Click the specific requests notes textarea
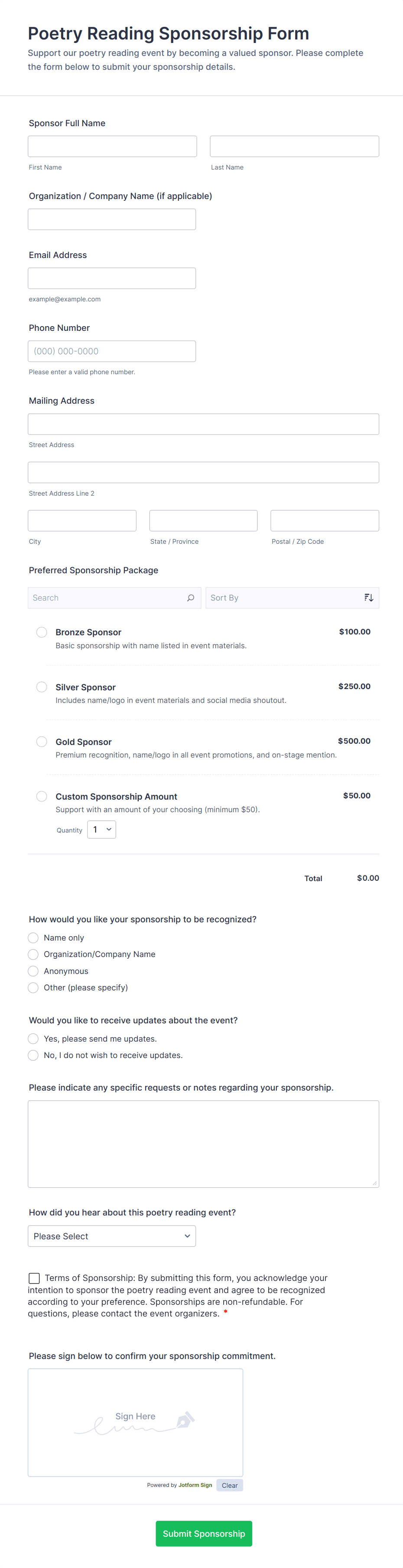The height and width of the screenshot is (1568, 403). tap(203, 1144)
